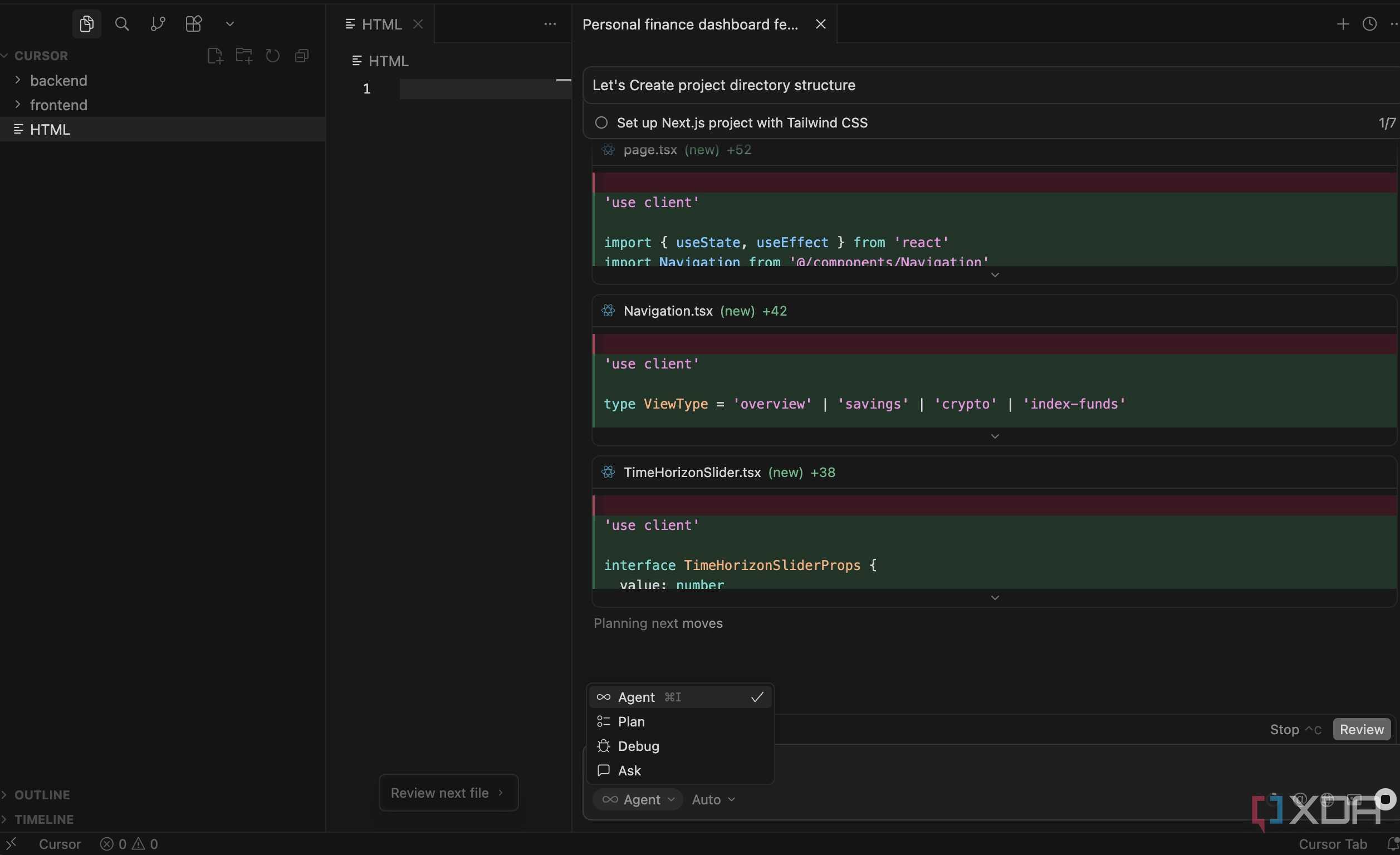
Task: Click Stop generation text button
Action: click(x=1295, y=729)
